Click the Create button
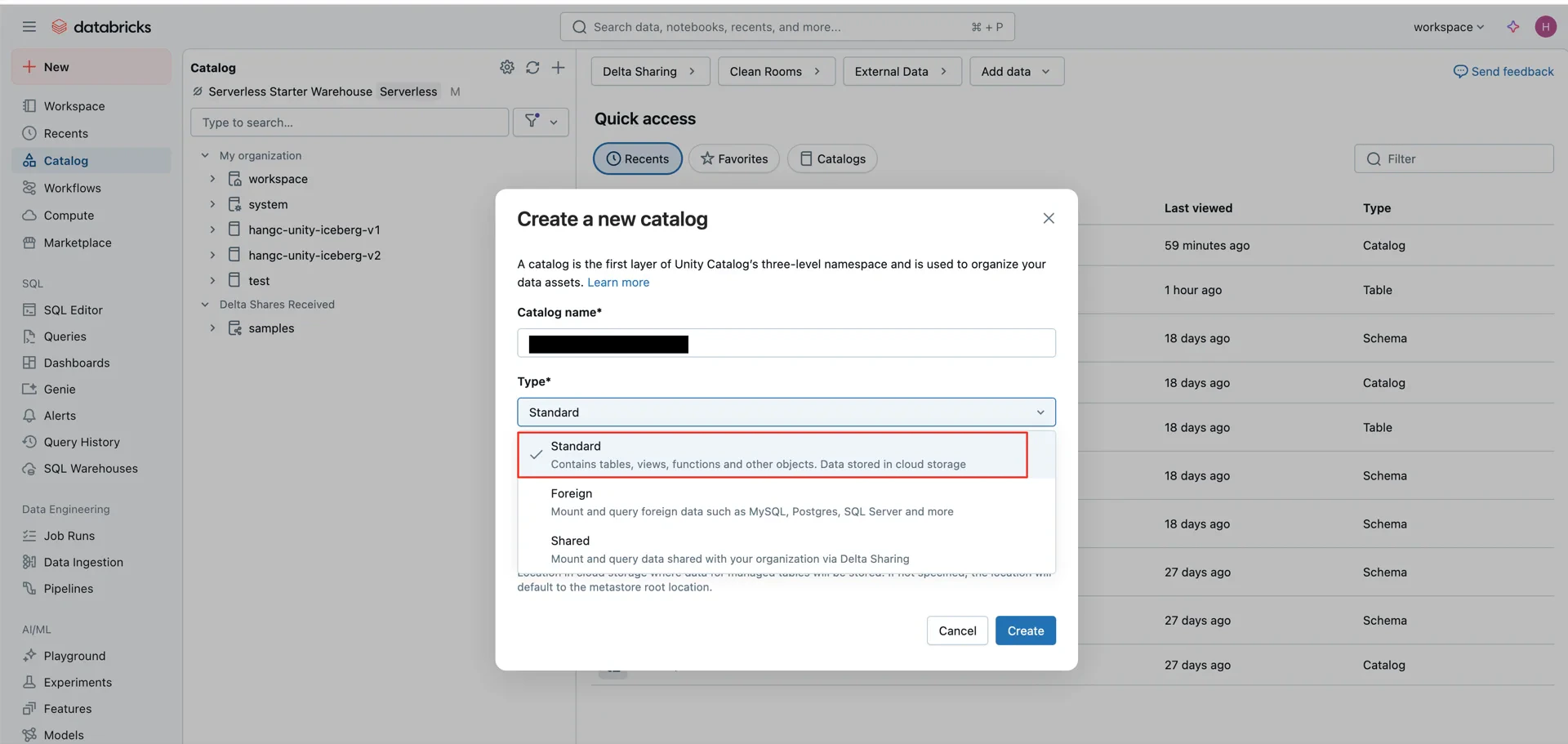 1026,630
